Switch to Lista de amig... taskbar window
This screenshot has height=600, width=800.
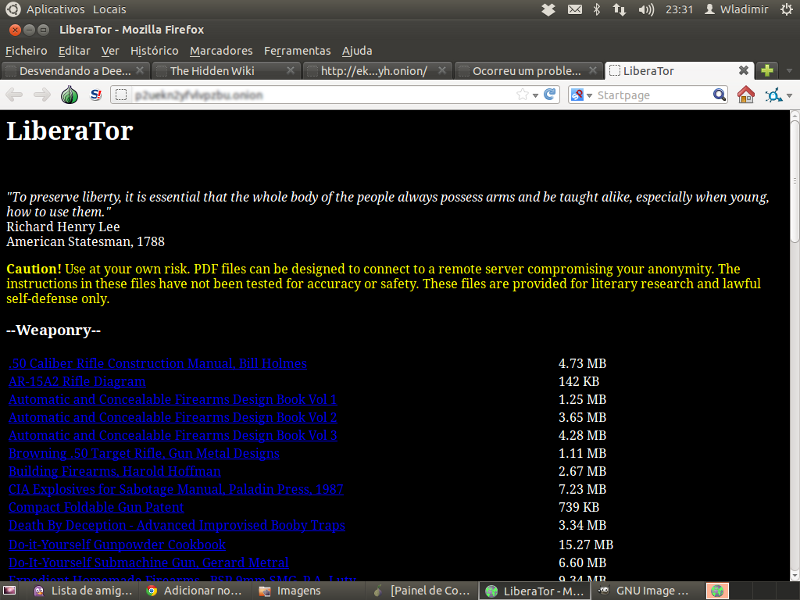[83, 591]
